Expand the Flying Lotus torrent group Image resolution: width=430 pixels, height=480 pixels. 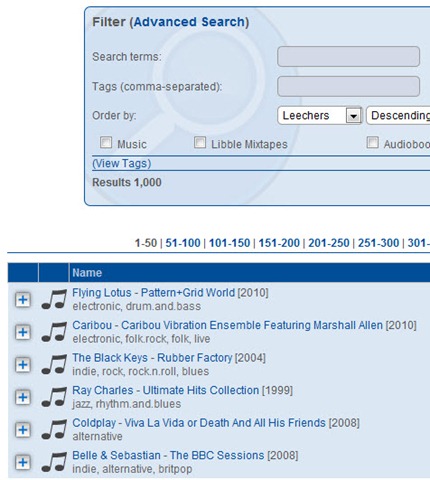(x=23, y=300)
